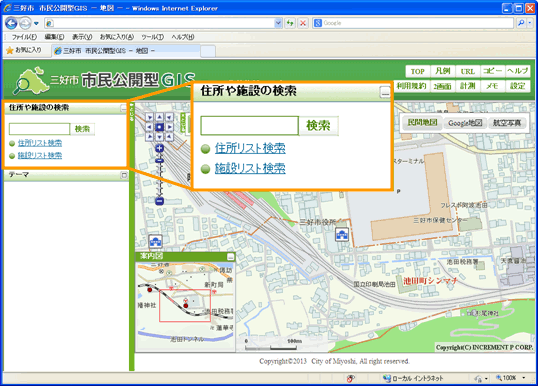Viewport: 540px width, 388px height.
Task: Click the URL button in the header
Action: coord(468,72)
